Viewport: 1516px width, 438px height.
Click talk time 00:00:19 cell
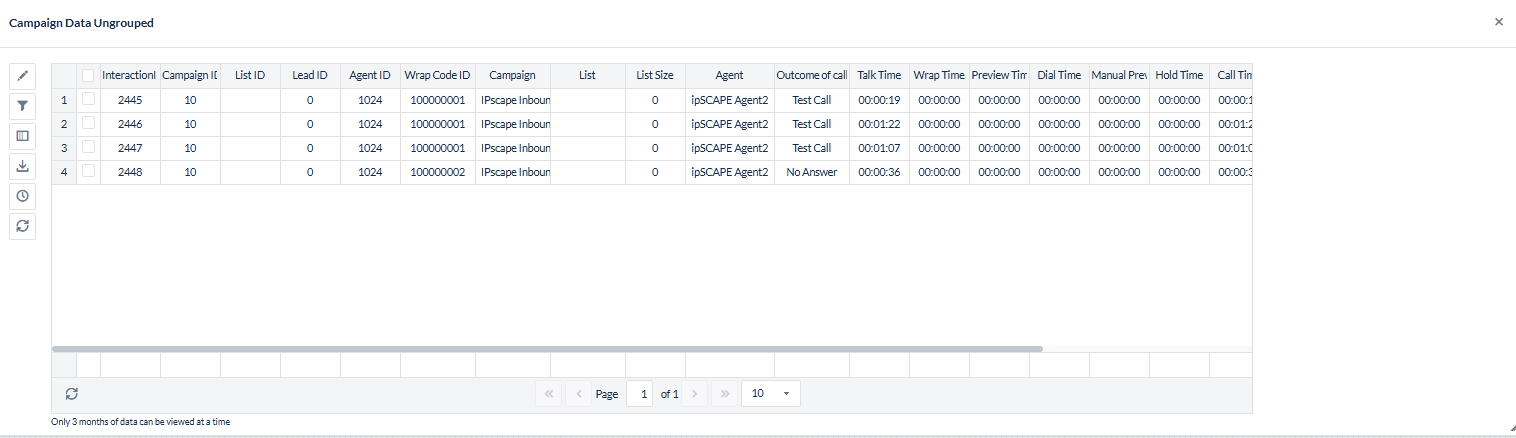pyautogui.click(x=879, y=100)
